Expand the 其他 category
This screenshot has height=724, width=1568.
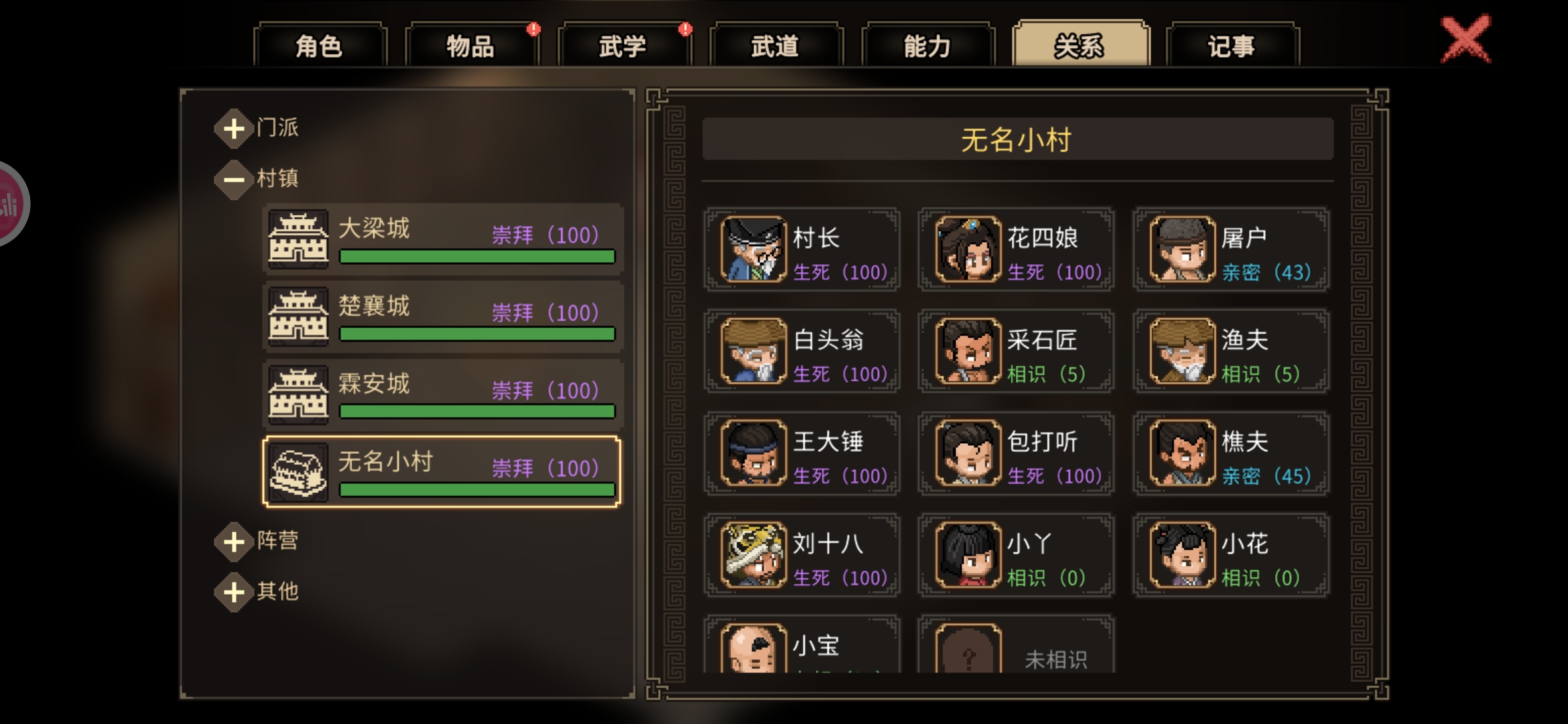pos(233,592)
